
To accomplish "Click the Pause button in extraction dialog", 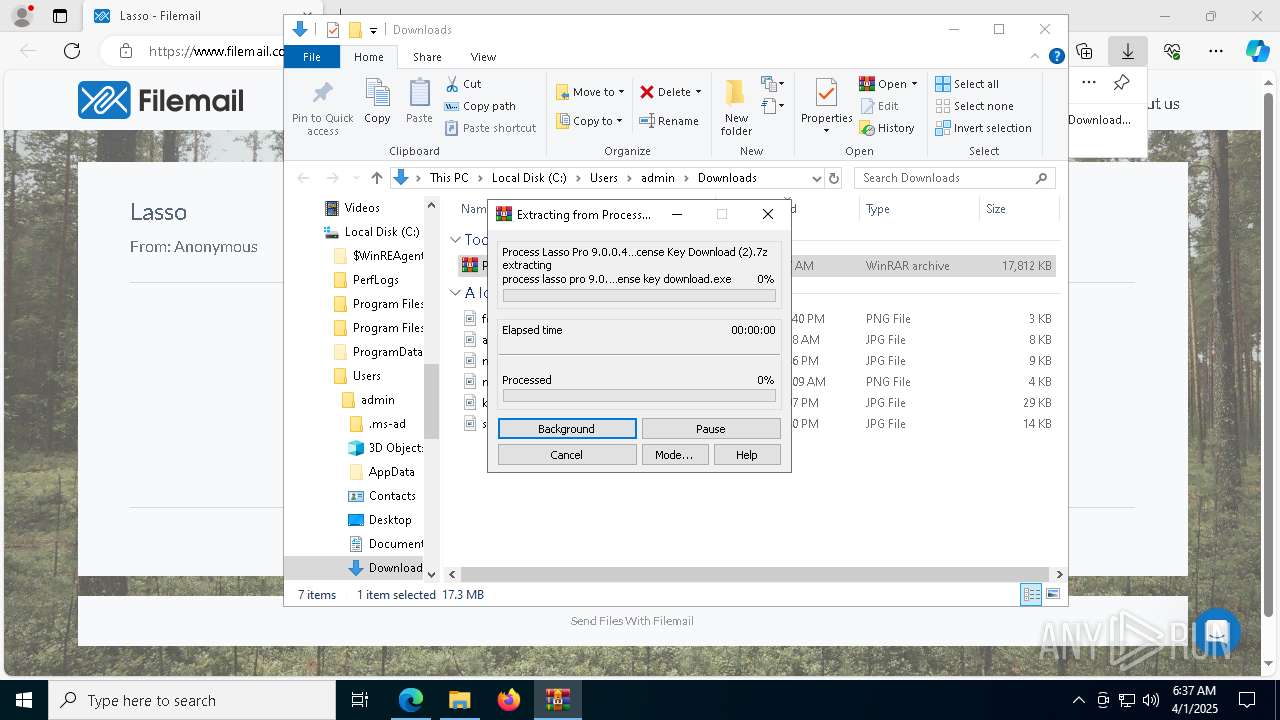I will (711, 429).
